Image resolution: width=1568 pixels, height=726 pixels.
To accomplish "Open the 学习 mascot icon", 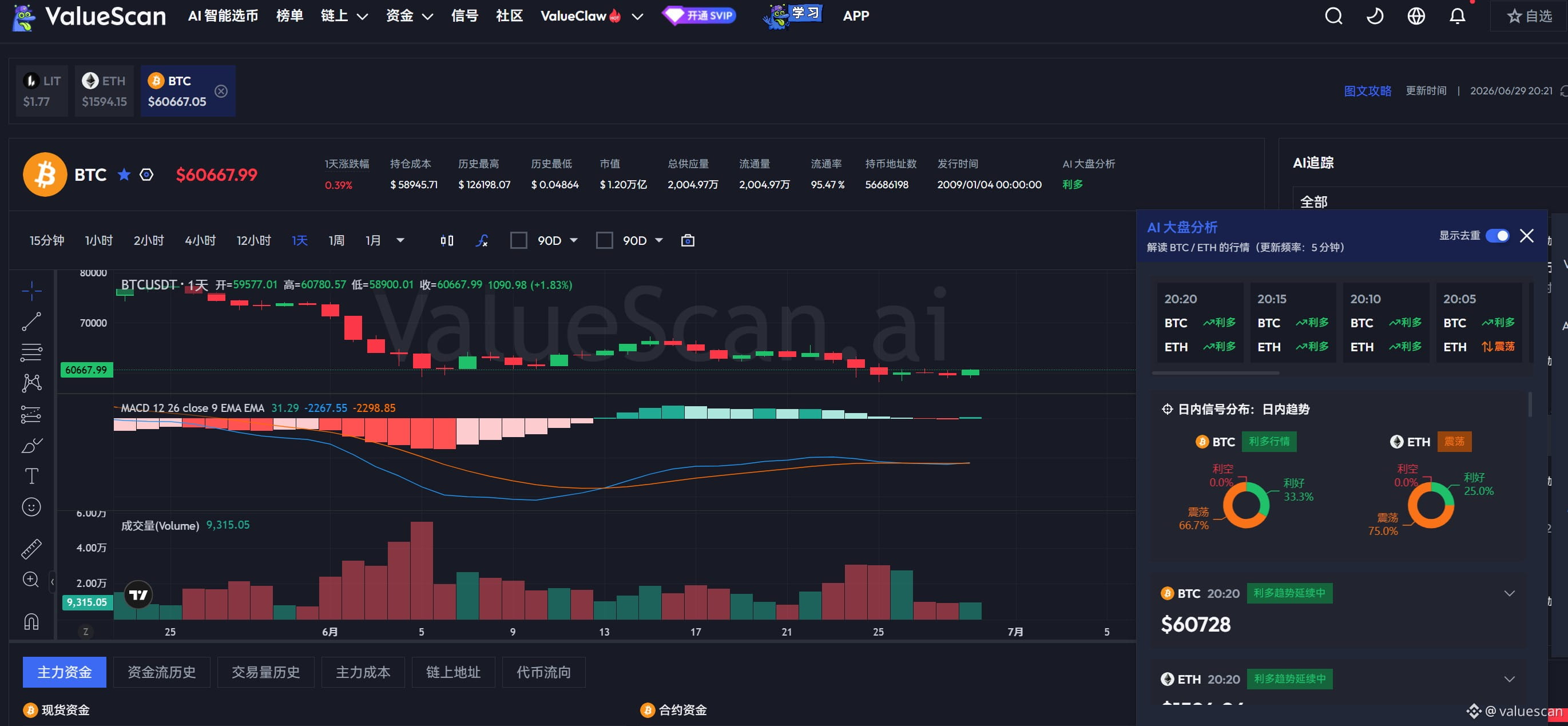I will [x=792, y=16].
